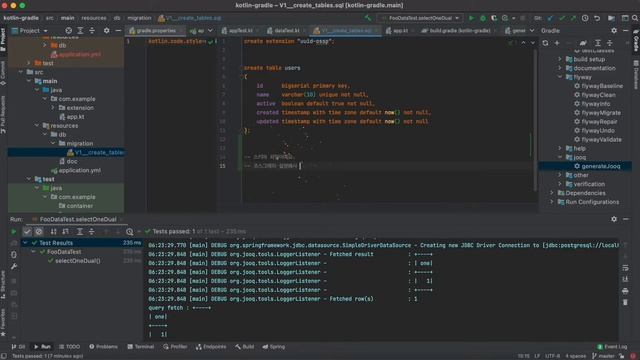Click master git branch in status bar

coord(603,356)
